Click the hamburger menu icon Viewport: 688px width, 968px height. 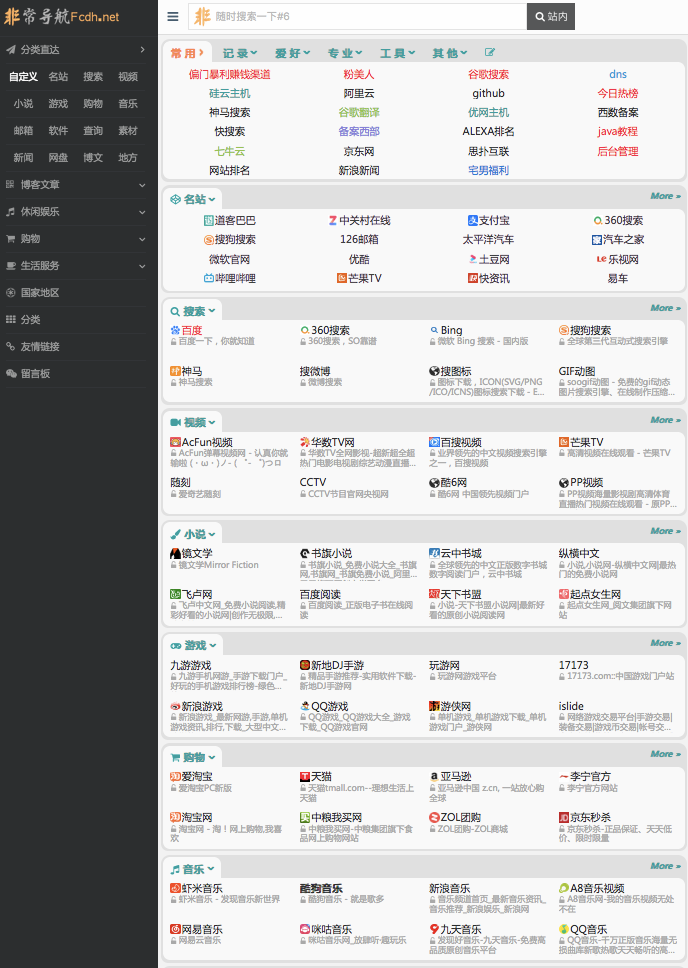(173, 17)
